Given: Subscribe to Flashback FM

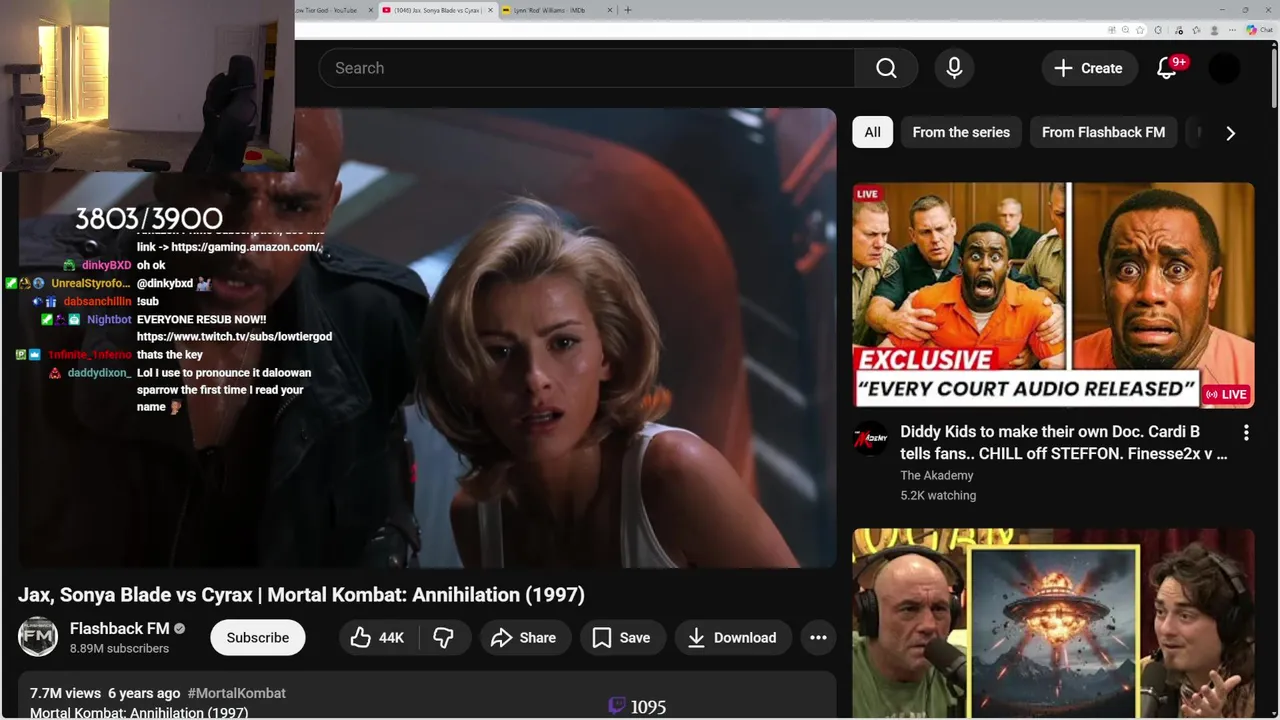Looking at the screenshot, I should pos(258,637).
